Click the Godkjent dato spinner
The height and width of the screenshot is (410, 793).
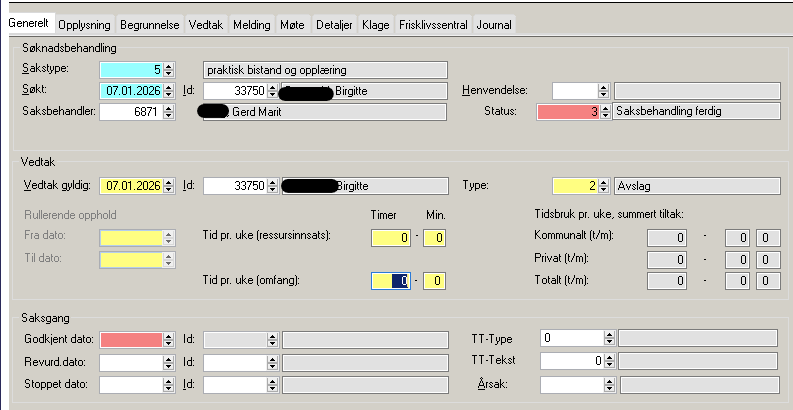(168, 340)
